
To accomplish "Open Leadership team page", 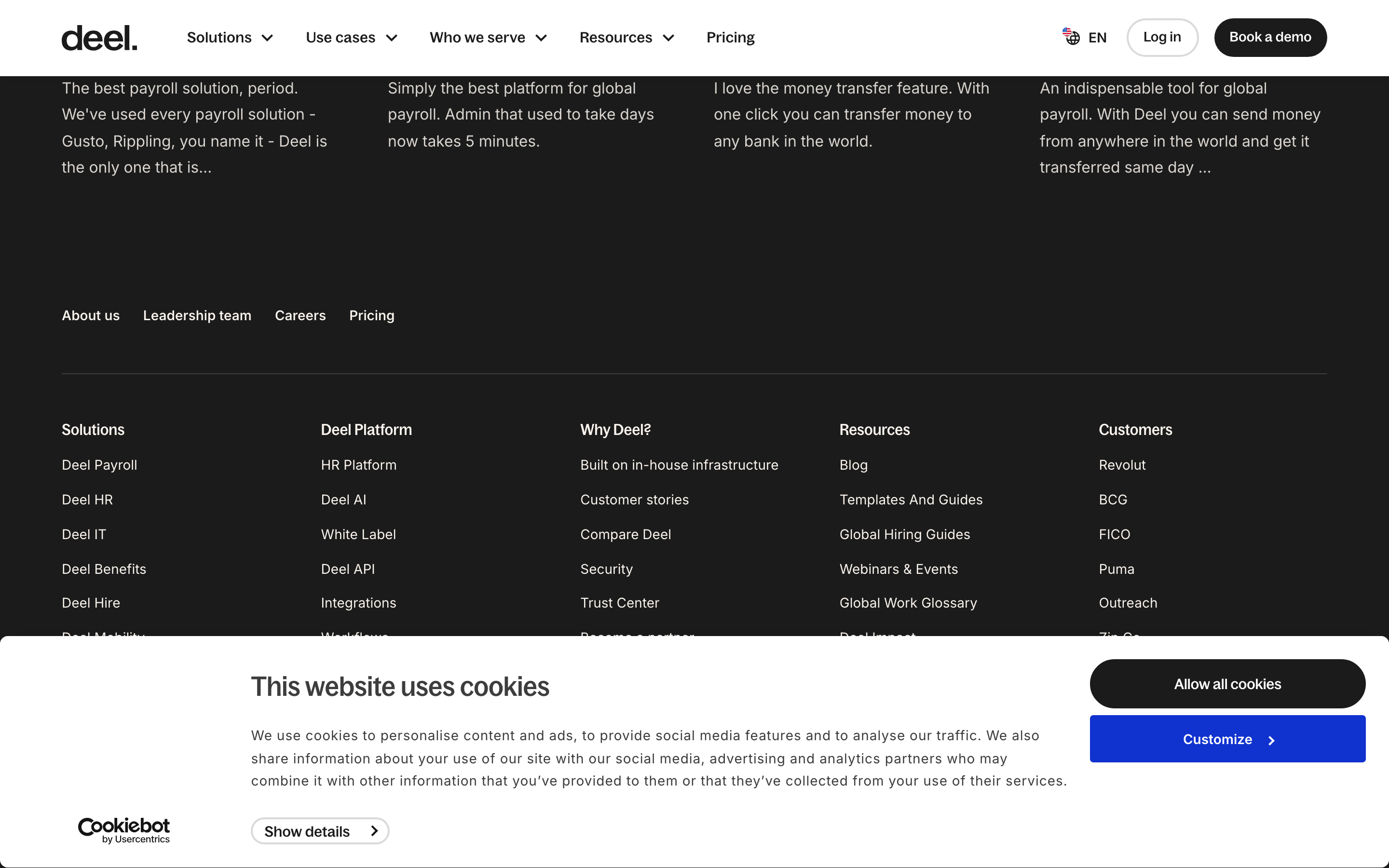I will [x=197, y=315].
